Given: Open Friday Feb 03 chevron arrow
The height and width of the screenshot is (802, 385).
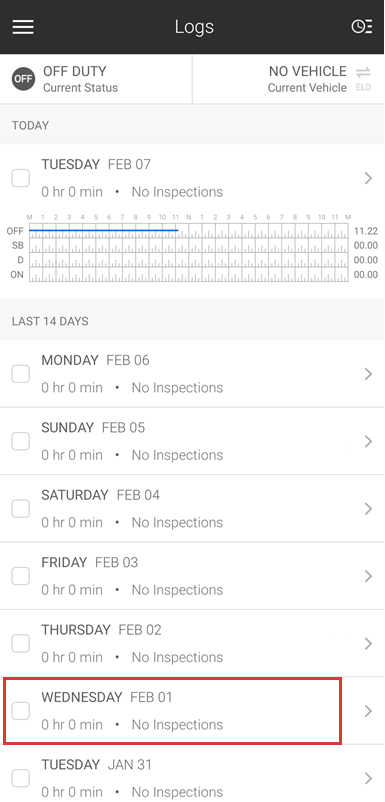Looking at the screenshot, I should coord(368,576).
